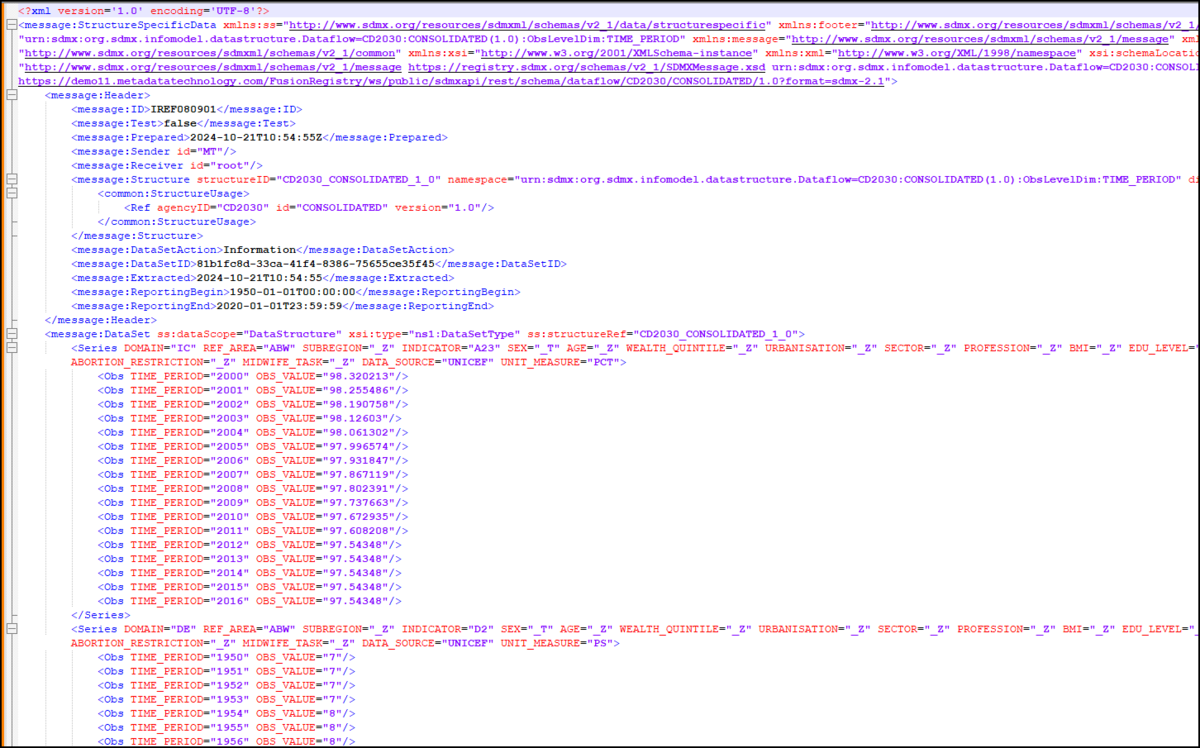Screen dimensions: 1200x748
Task: Click the xsi:type="ns1:DataSetType" attribute
Action: pyautogui.click(x=434, y=333)
